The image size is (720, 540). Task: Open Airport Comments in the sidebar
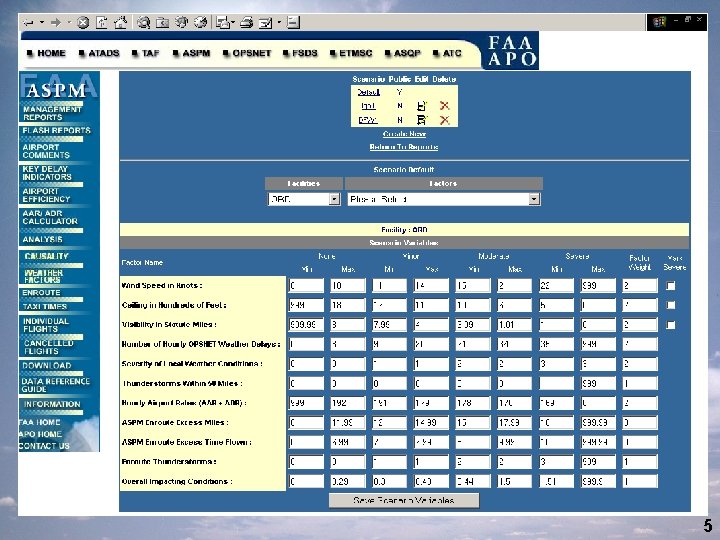[x=46, y=151]
